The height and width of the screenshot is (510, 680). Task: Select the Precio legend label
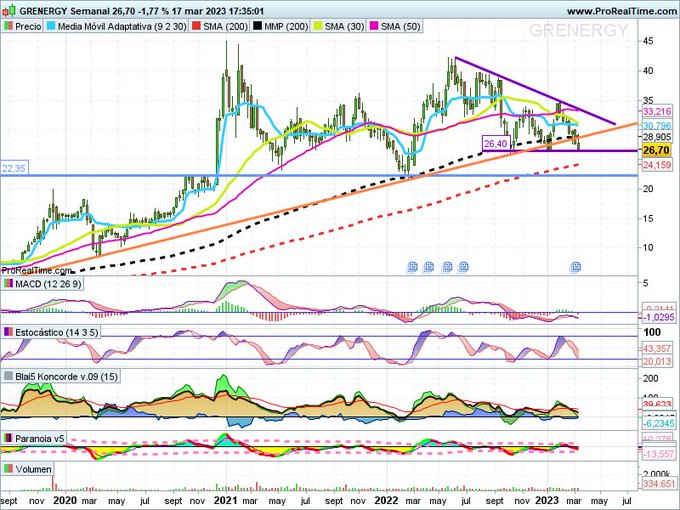click(28, 26)
